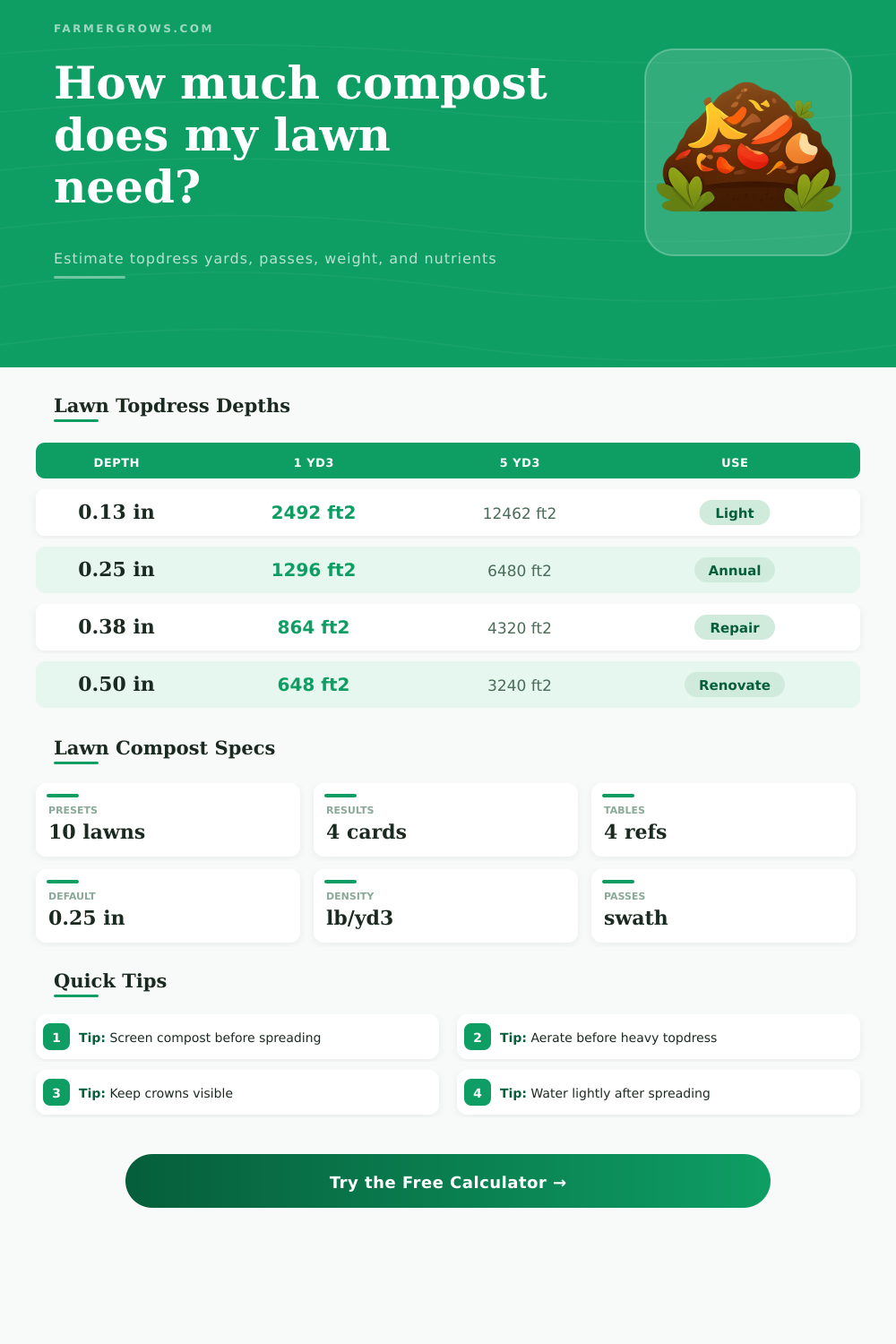Click tip Screen compost before spreading
Screen dimensions: 896x1344
tap(237, 1037)
